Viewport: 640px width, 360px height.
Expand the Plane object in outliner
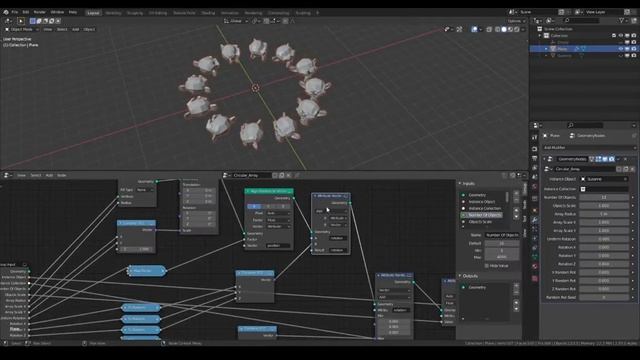click(x=546, y=49)
